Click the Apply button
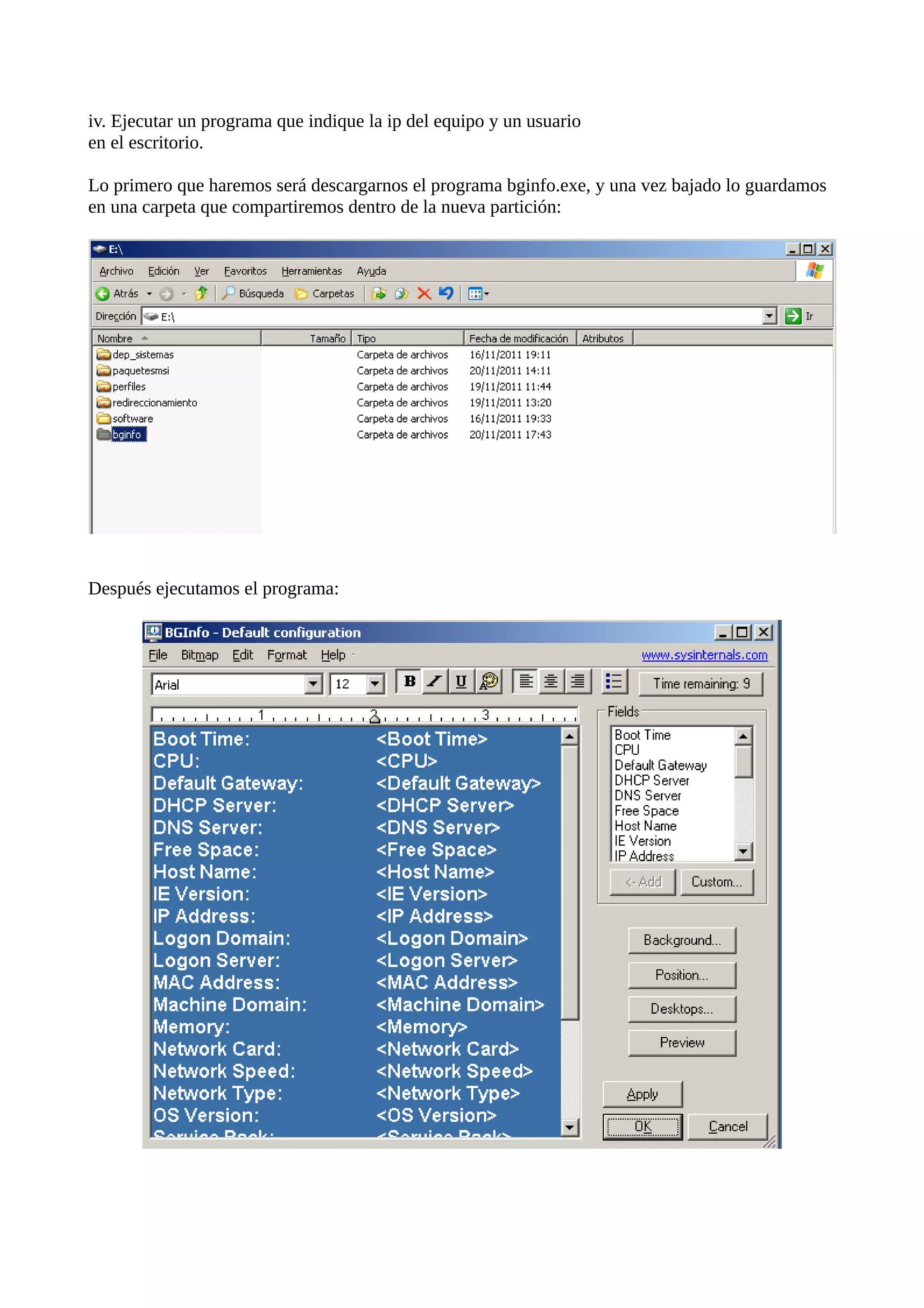Image resolution: width=924 pixels, height=1308 pixels. coord(642,1095)
